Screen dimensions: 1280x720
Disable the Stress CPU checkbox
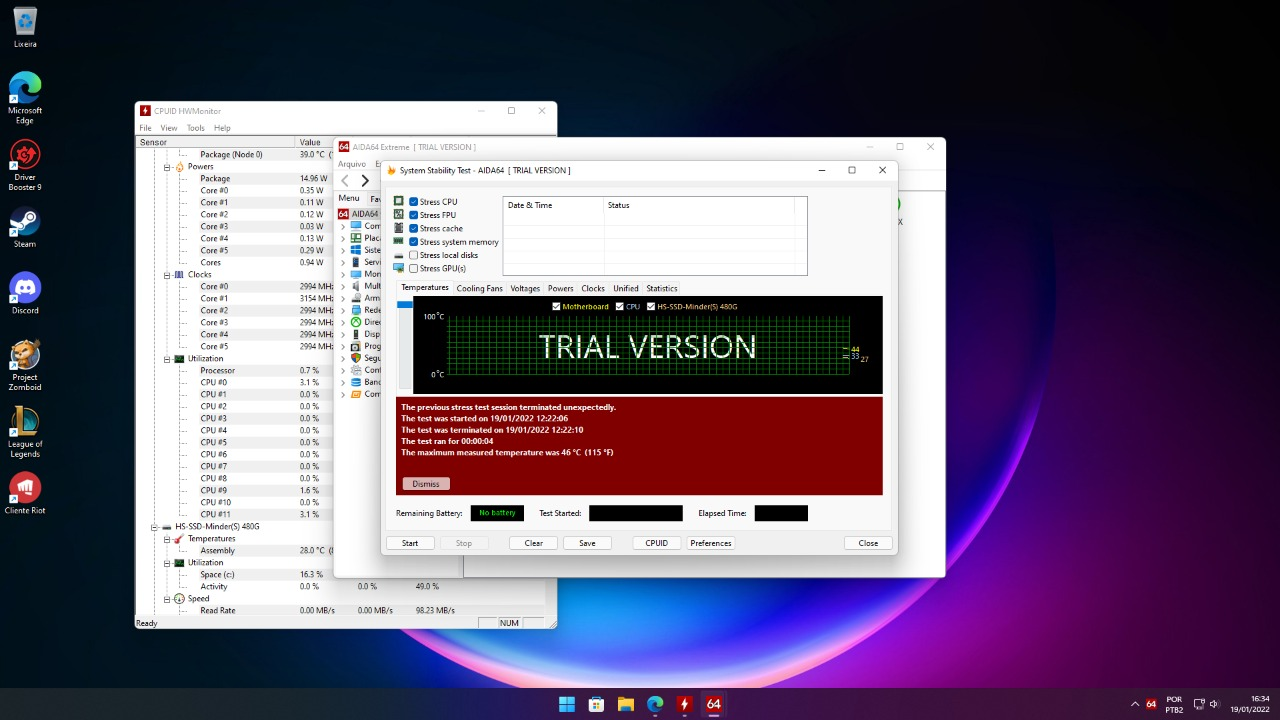[414, 202]
